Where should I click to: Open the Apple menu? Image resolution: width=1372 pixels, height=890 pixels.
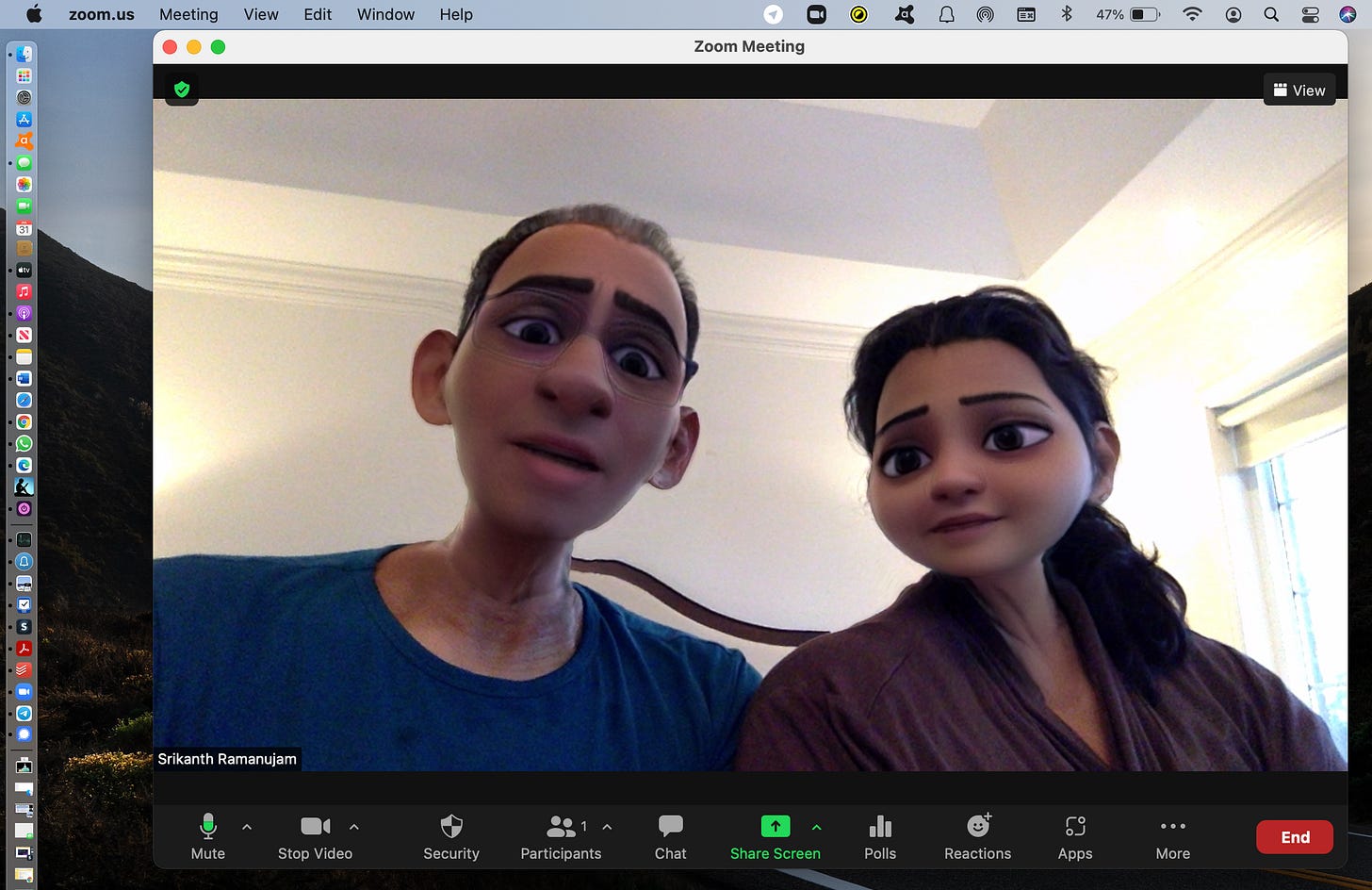pos(34,14)
